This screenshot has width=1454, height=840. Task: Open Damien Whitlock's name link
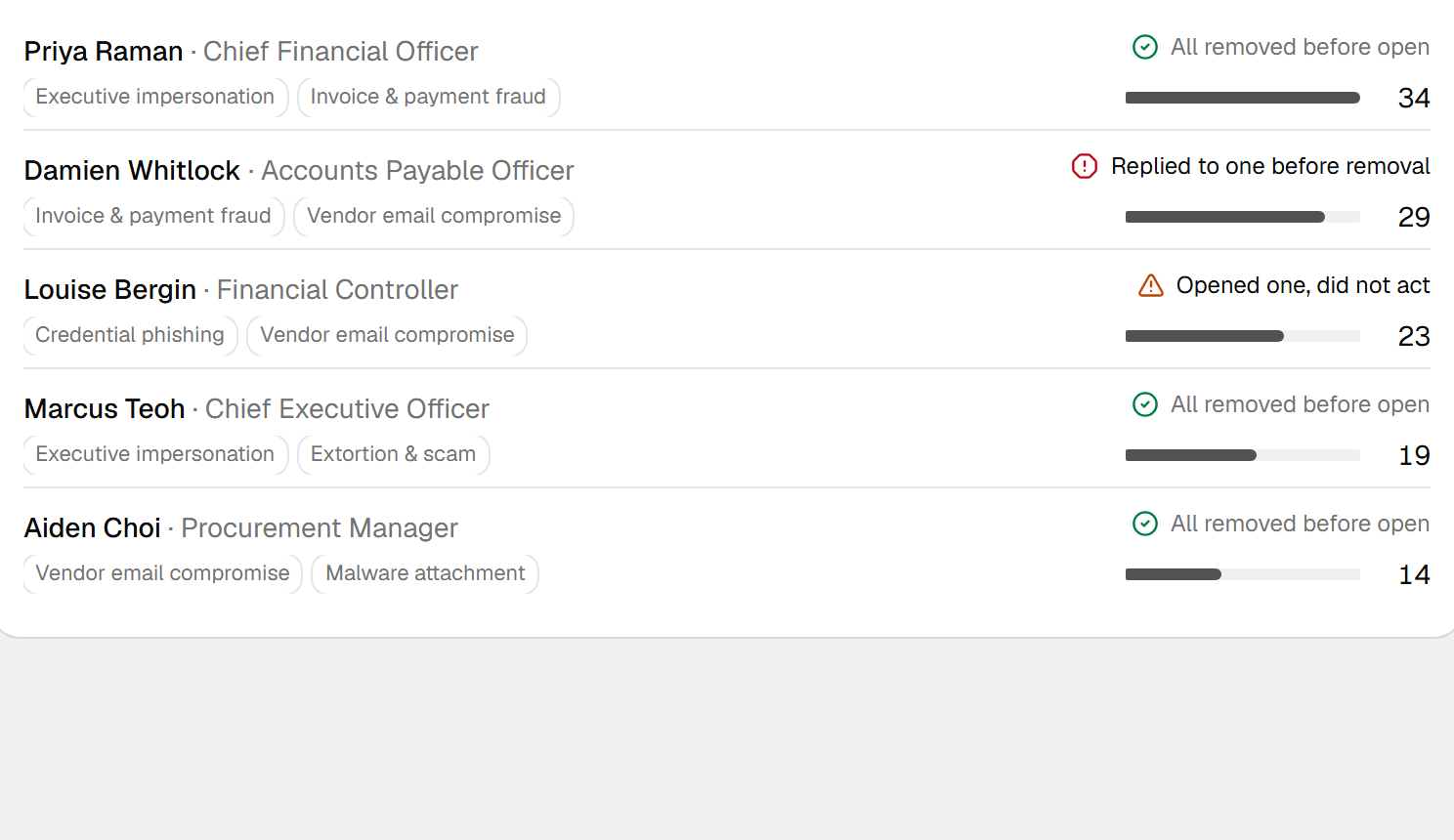(132, 170)
